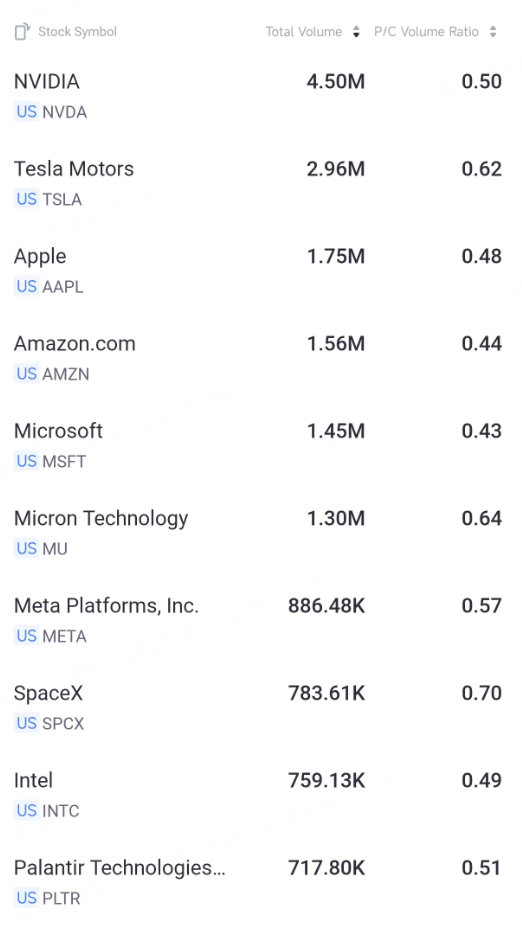This screenshot has height=936, width=522.
Task: Sort by P/C Volume Ratio arrows
Action: pos(493,32)
